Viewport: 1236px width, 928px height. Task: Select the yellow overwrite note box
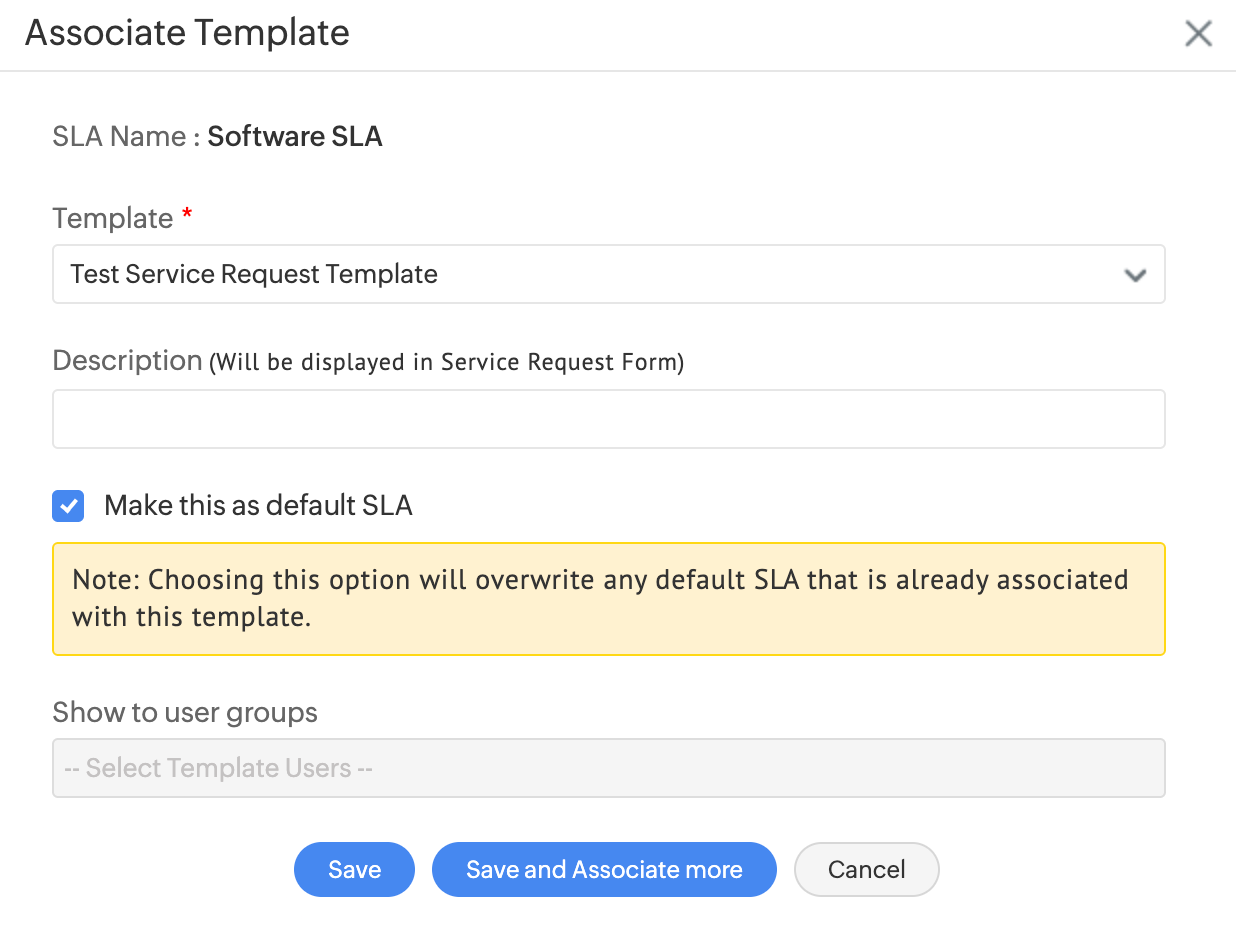(x=608, y=599)
